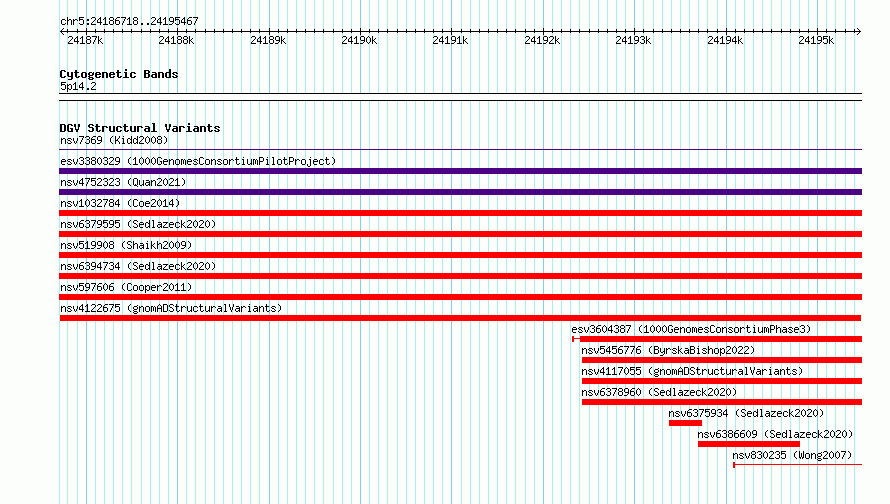Screen dimensions: 890x504
Task: Open variant nsv6378960 (Sedlazeck2020) label
Action: point(659,392)
